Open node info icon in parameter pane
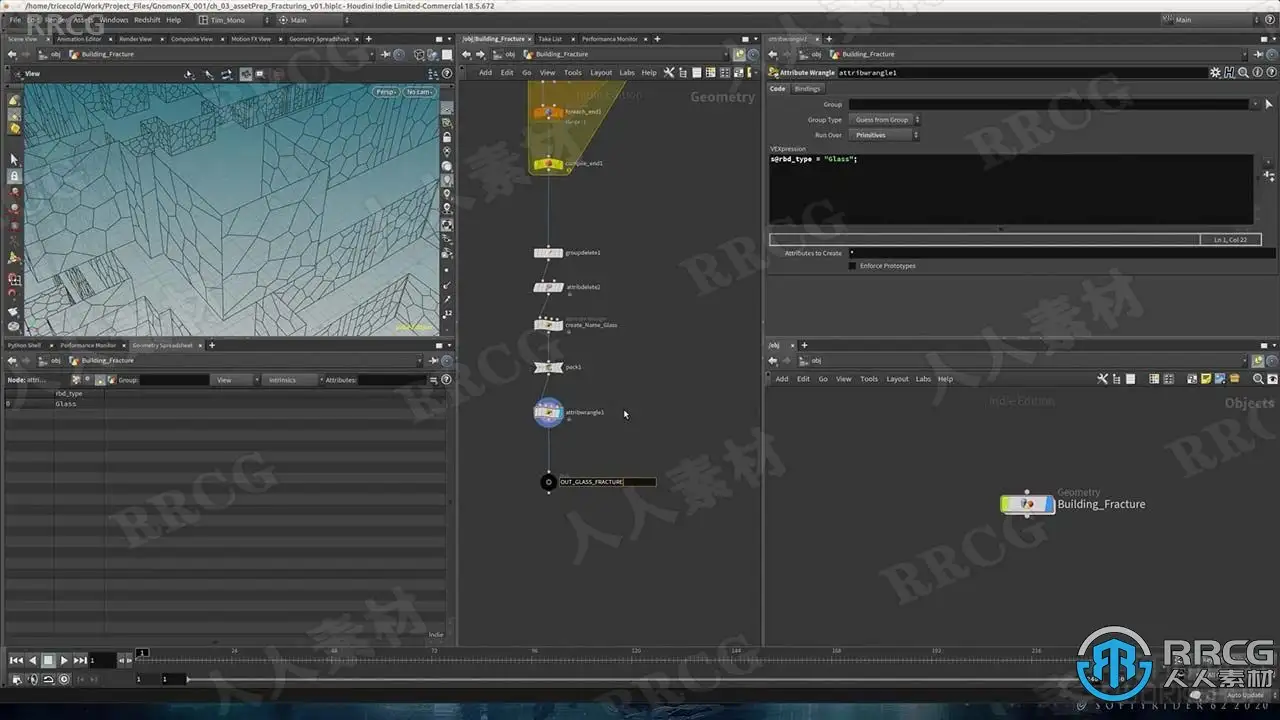 pyautogui.click(x=1255, y=72)
